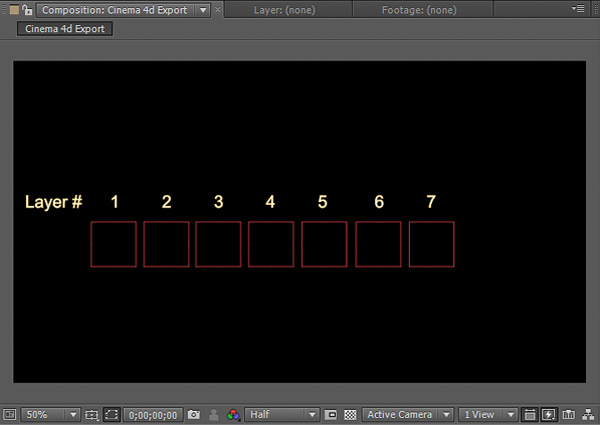Screen dimensions: 600x425
Task: Select the red square under number 3
Action: point(218,244)
